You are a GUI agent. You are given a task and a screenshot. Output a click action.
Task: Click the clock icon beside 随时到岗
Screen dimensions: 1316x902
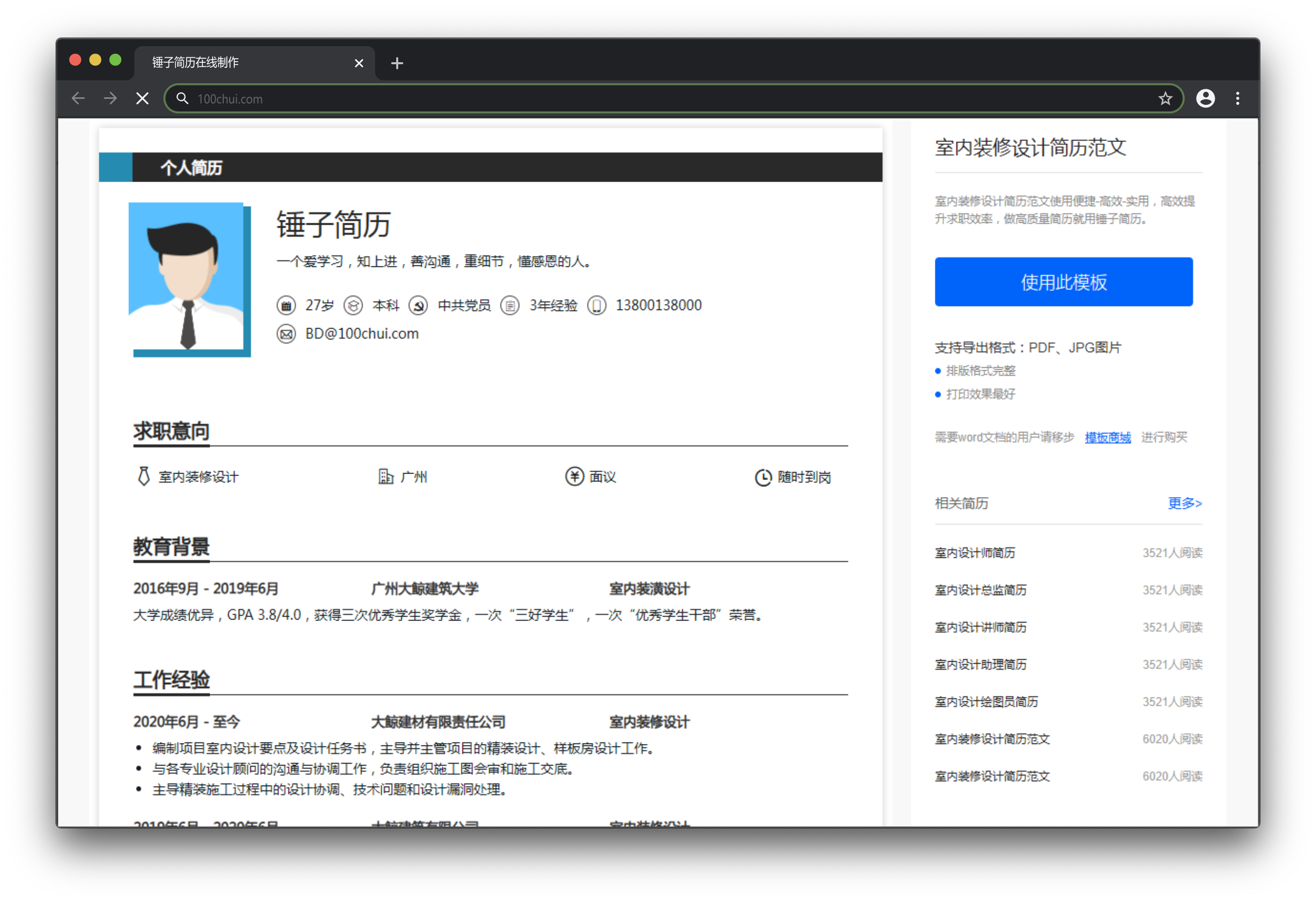tap(763, 477)
